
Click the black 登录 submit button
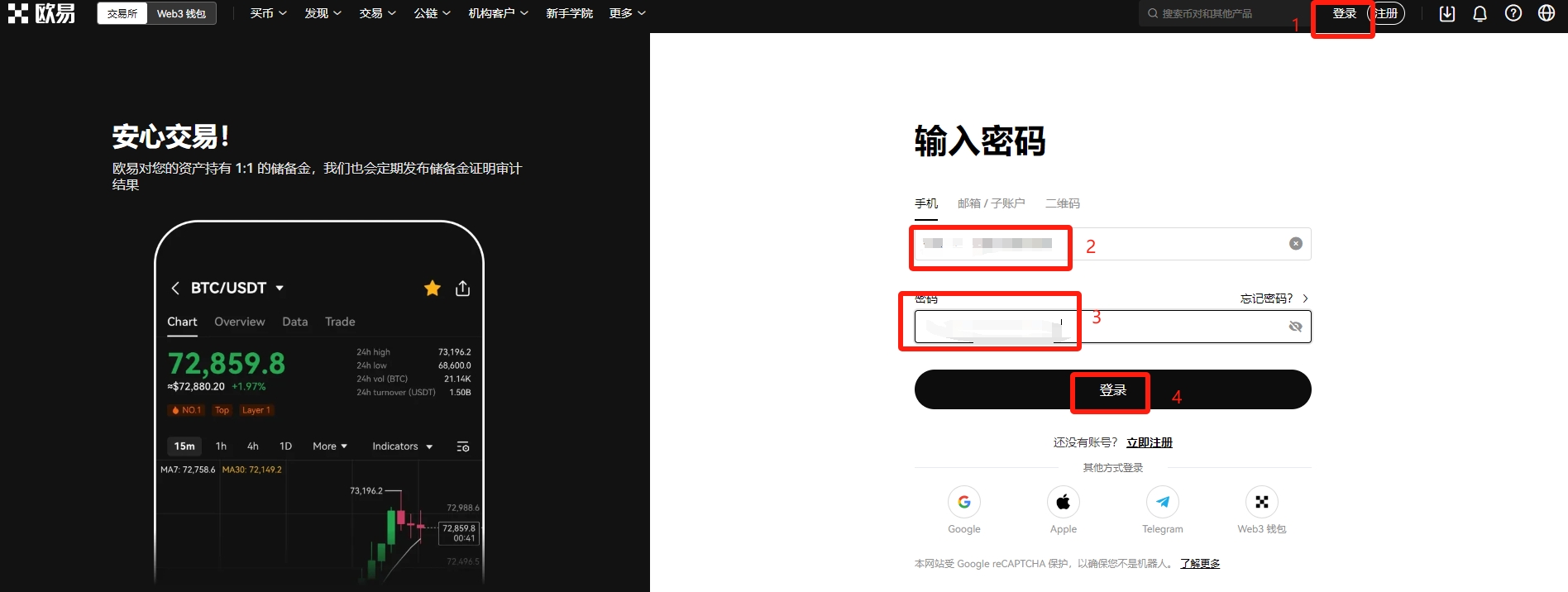coord(1112,389)
